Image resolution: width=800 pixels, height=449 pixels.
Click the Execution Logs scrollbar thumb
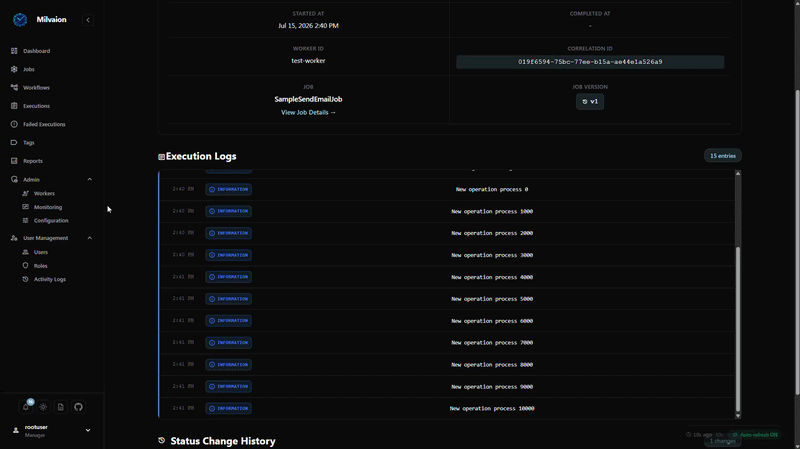738,329
